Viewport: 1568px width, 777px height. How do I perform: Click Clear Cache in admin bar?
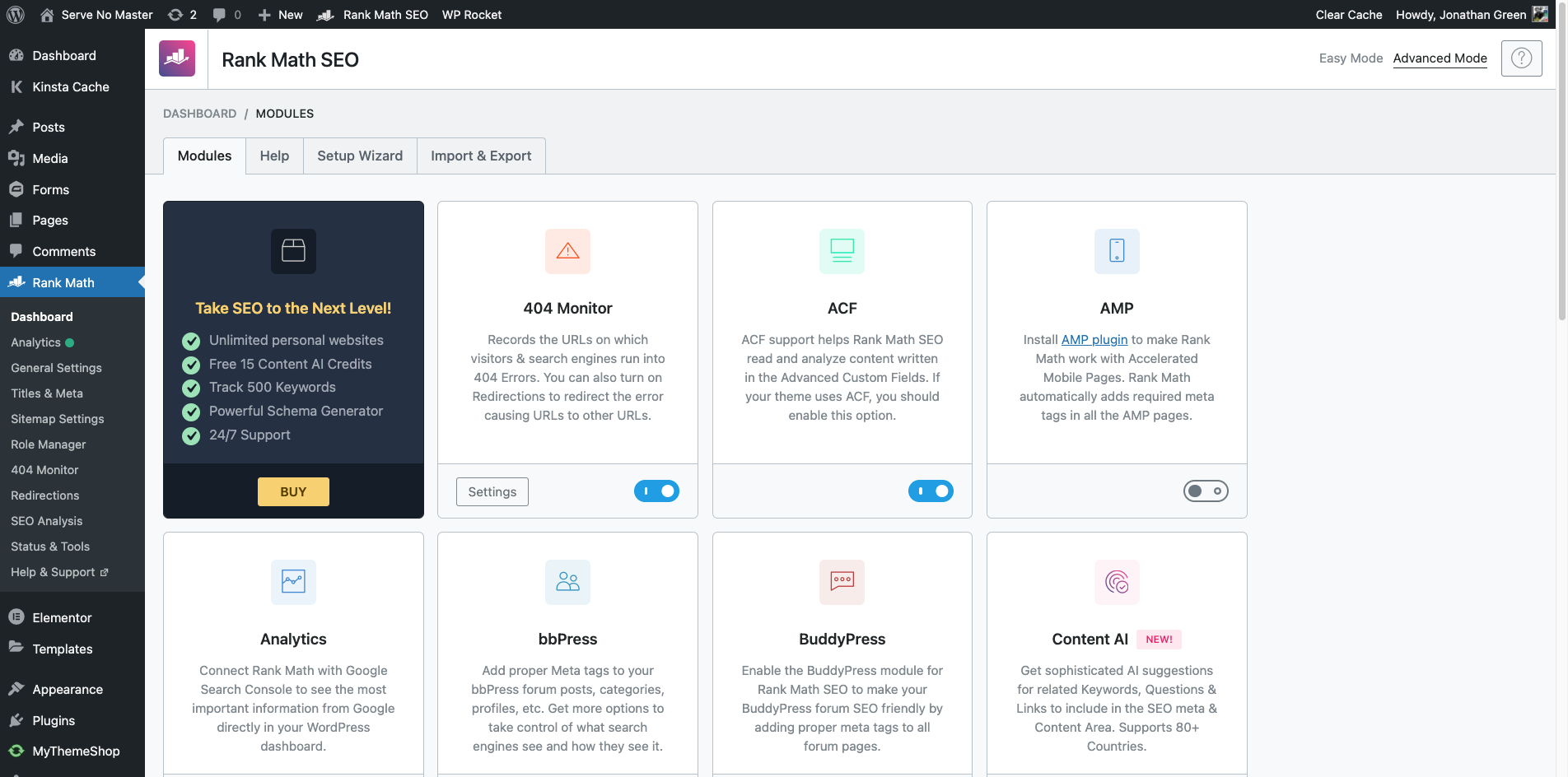click(1349, 14)
